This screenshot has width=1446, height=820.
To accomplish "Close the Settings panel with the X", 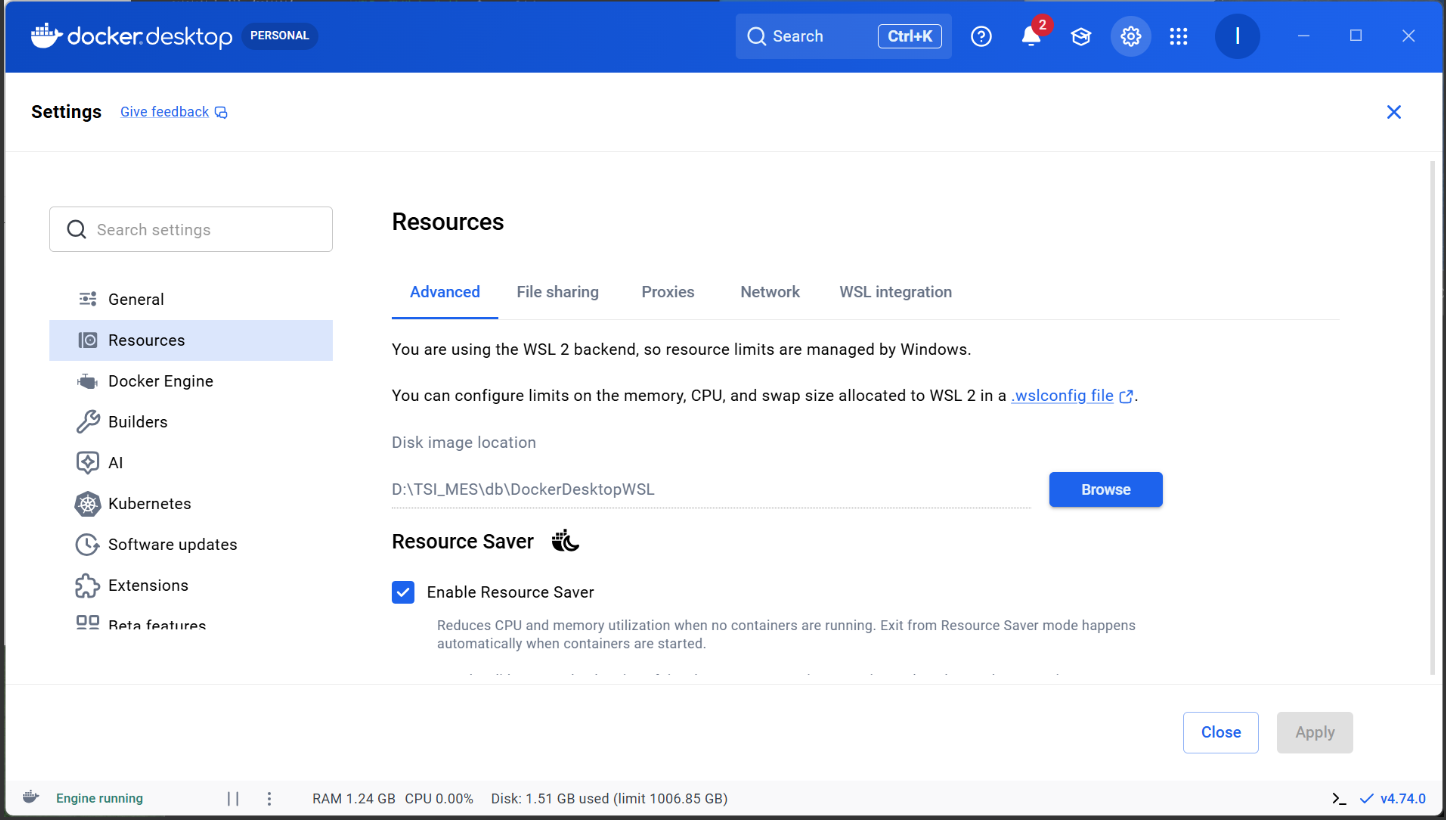I will (x=1394, y=112).
